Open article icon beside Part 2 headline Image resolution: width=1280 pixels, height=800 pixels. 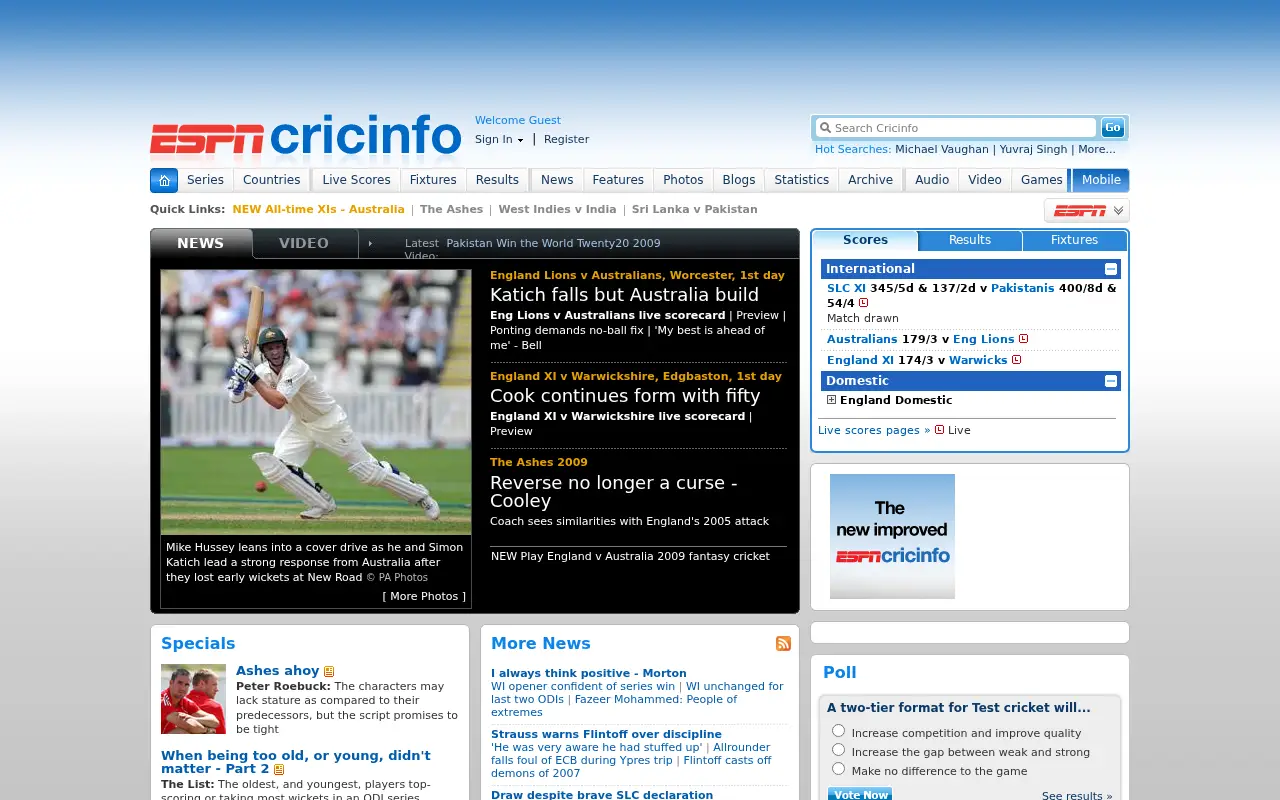click(x=279, y=769)
